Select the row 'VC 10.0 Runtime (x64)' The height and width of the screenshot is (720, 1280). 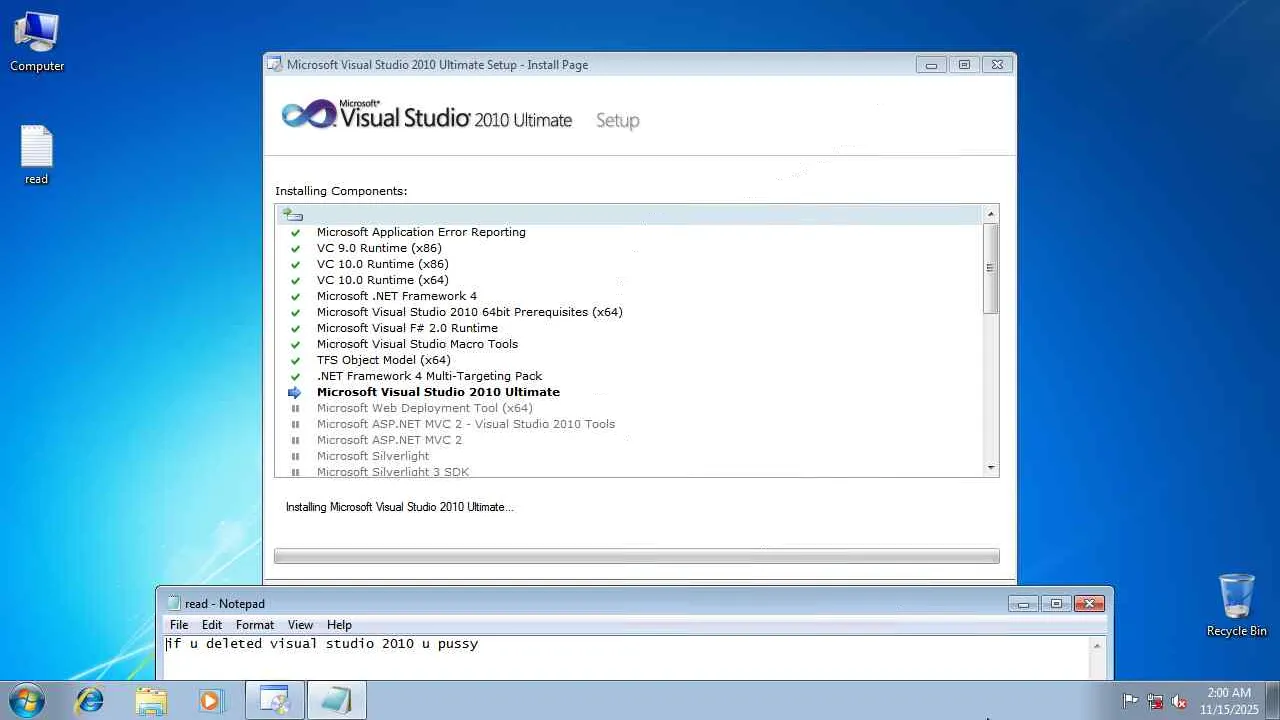(630, 280)
